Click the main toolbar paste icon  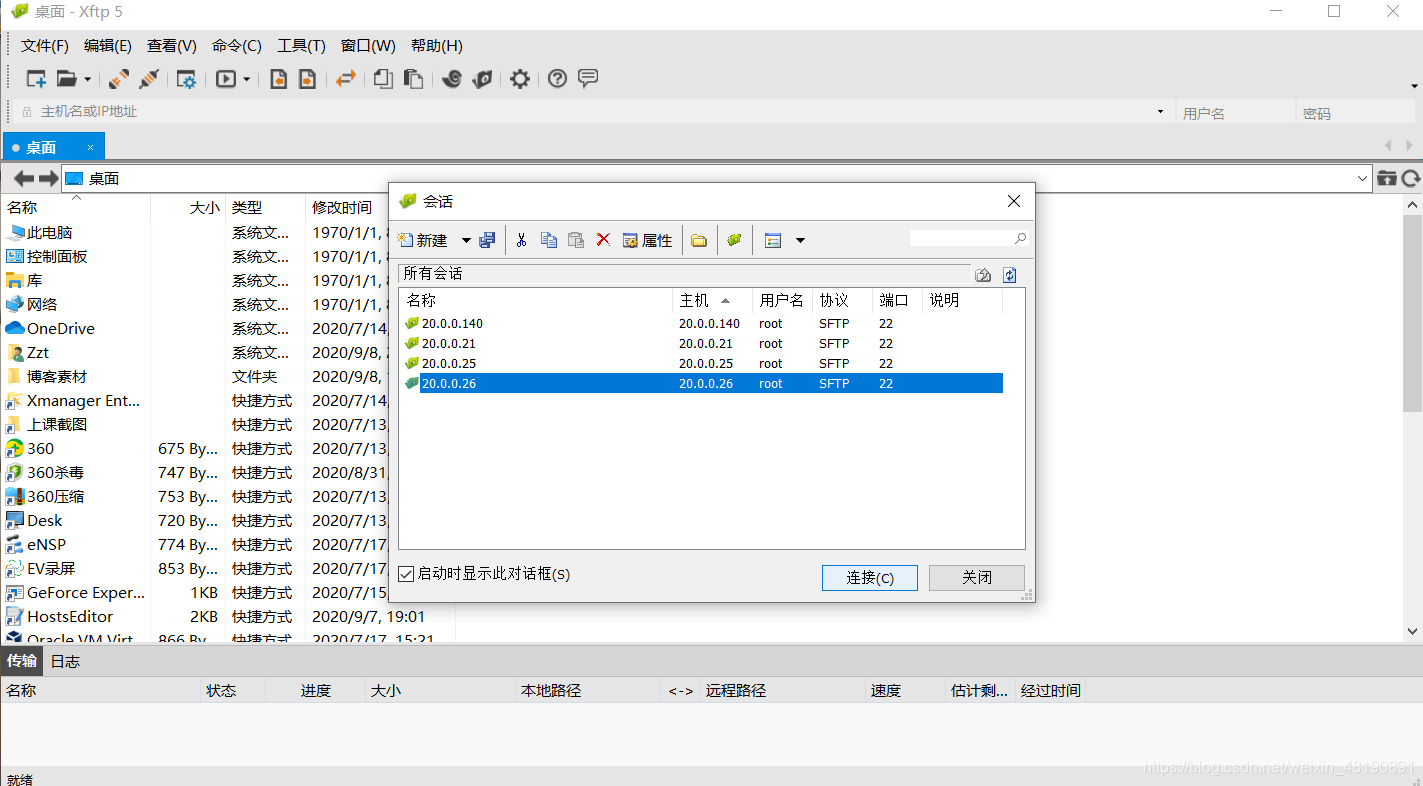(x=413, y=79)
